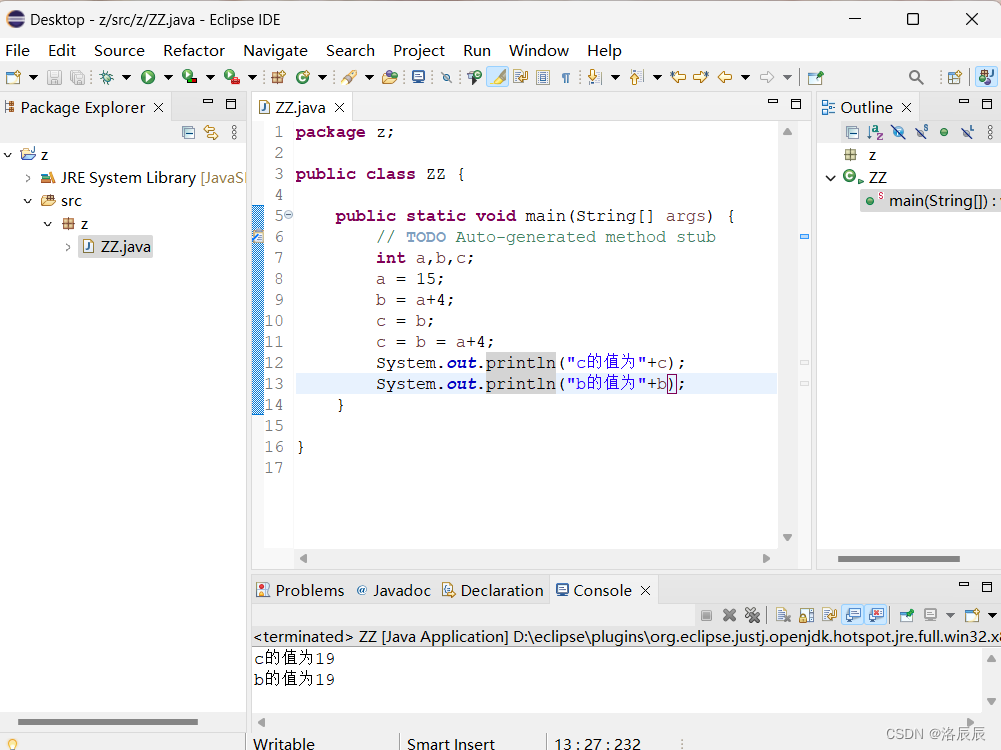Open the Java perspective icon top right

coord(986,76)
